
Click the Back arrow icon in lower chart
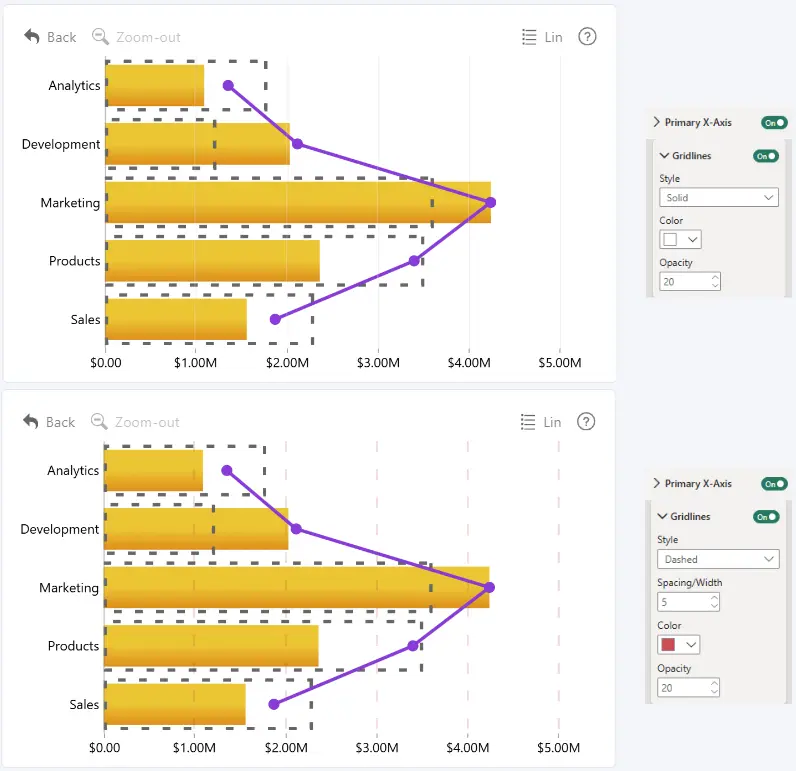coord(30,421)
